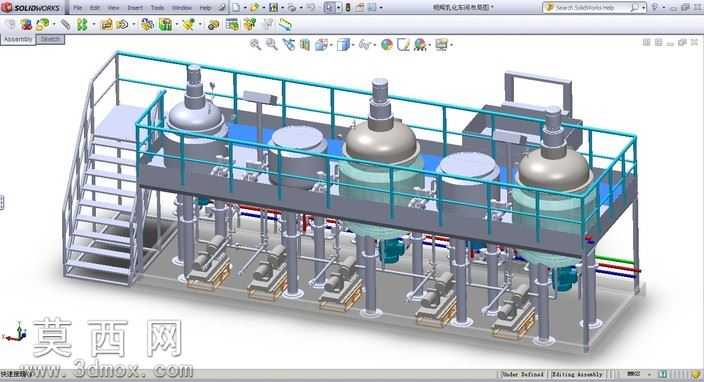Image resolution: width=704 pixels, height=382 pixels.
Task: Click the Display Manager monitor icon
Action: point(442,44)
